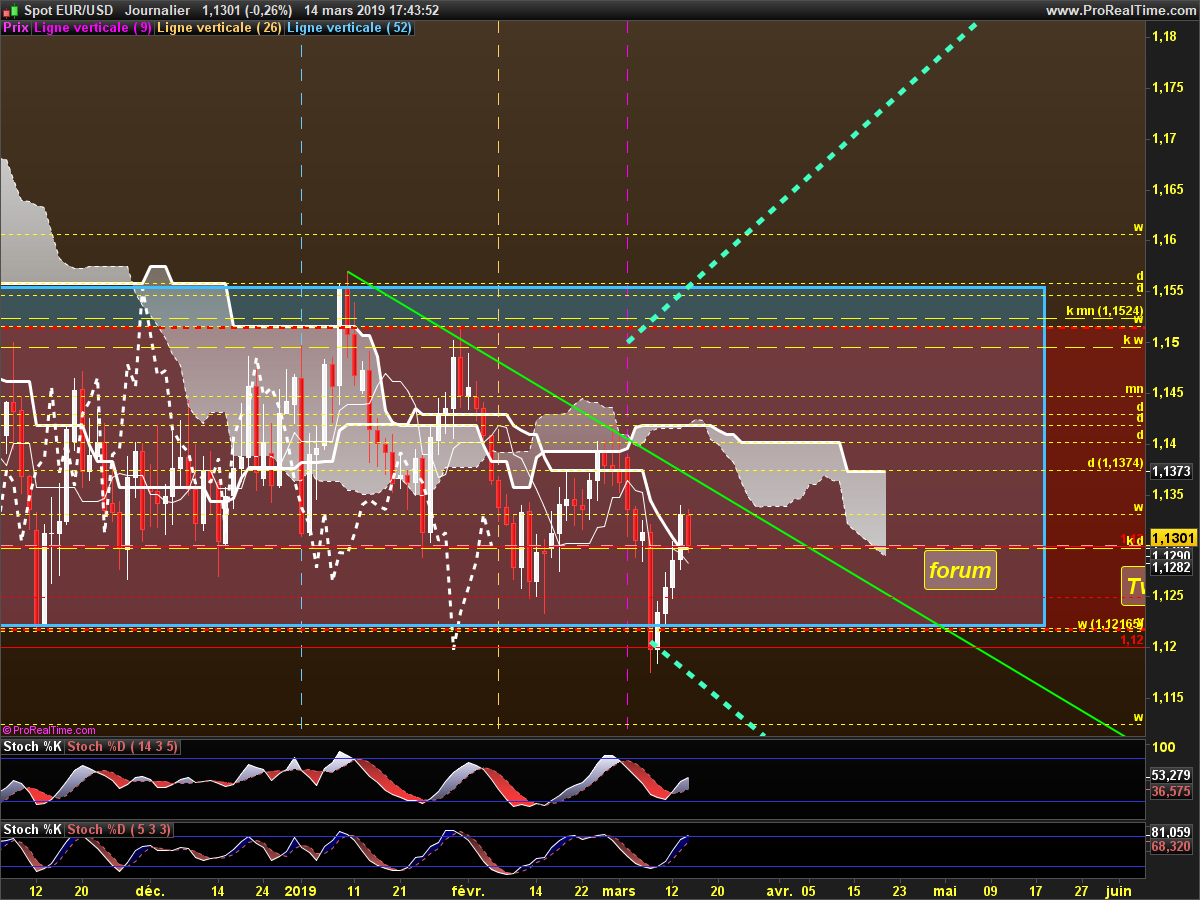Click the 1,125 price axis value

(x=1167, y=595)
